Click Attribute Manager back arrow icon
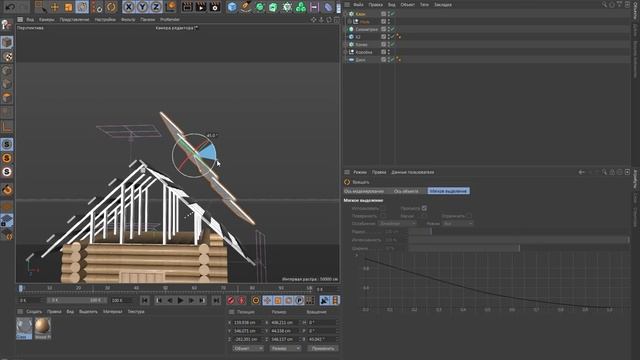Viewport: 640px width, 360px height. (582, 172)
